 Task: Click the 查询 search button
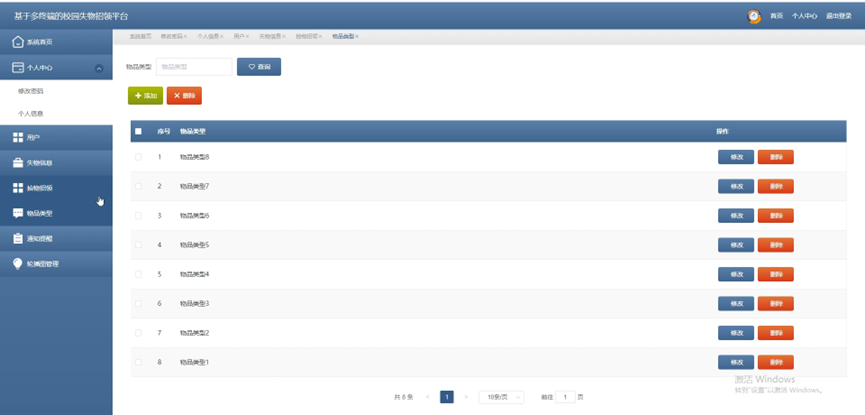click(259, 67)
